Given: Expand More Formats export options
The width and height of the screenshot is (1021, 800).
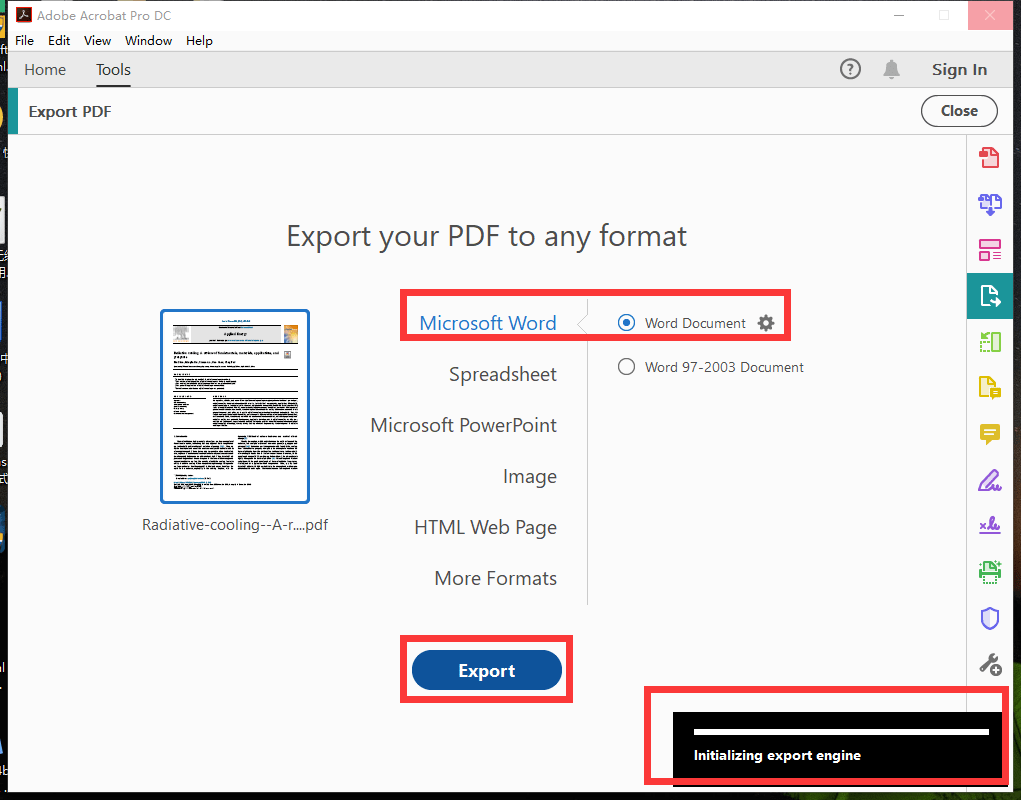Looking at the screenshot, I should coord(496,578).
